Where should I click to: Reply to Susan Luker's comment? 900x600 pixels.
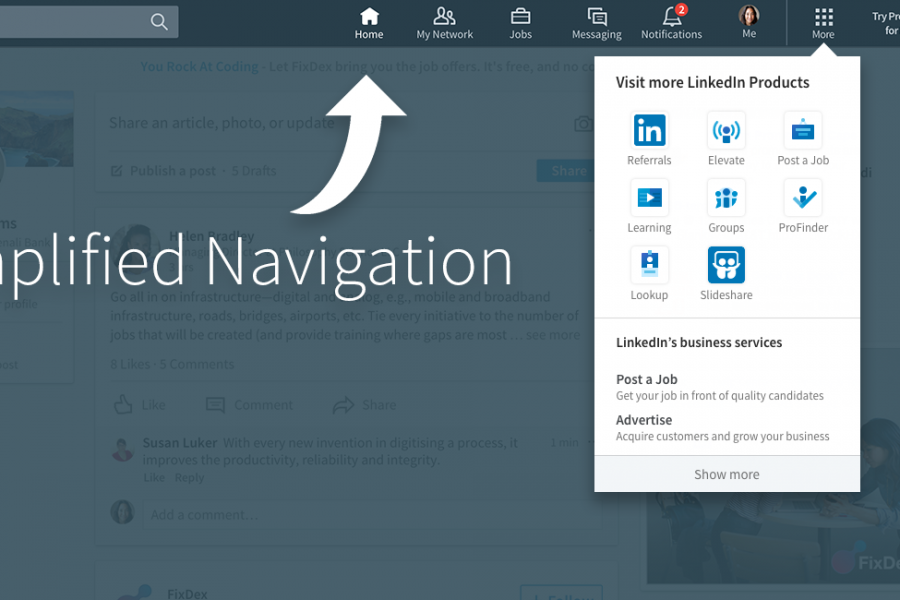(x=189, y=478)
